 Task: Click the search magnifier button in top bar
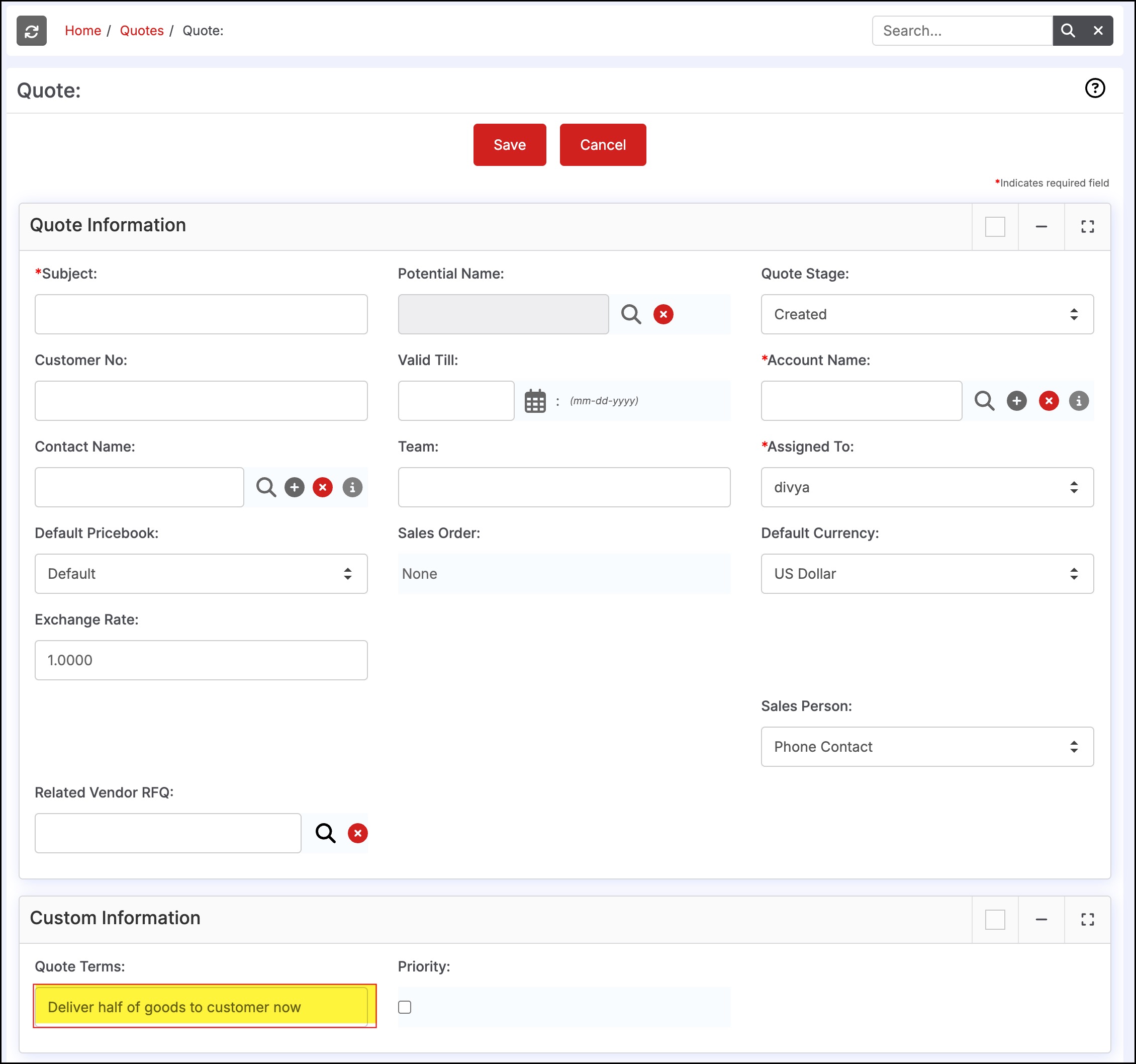[1068, 31]
